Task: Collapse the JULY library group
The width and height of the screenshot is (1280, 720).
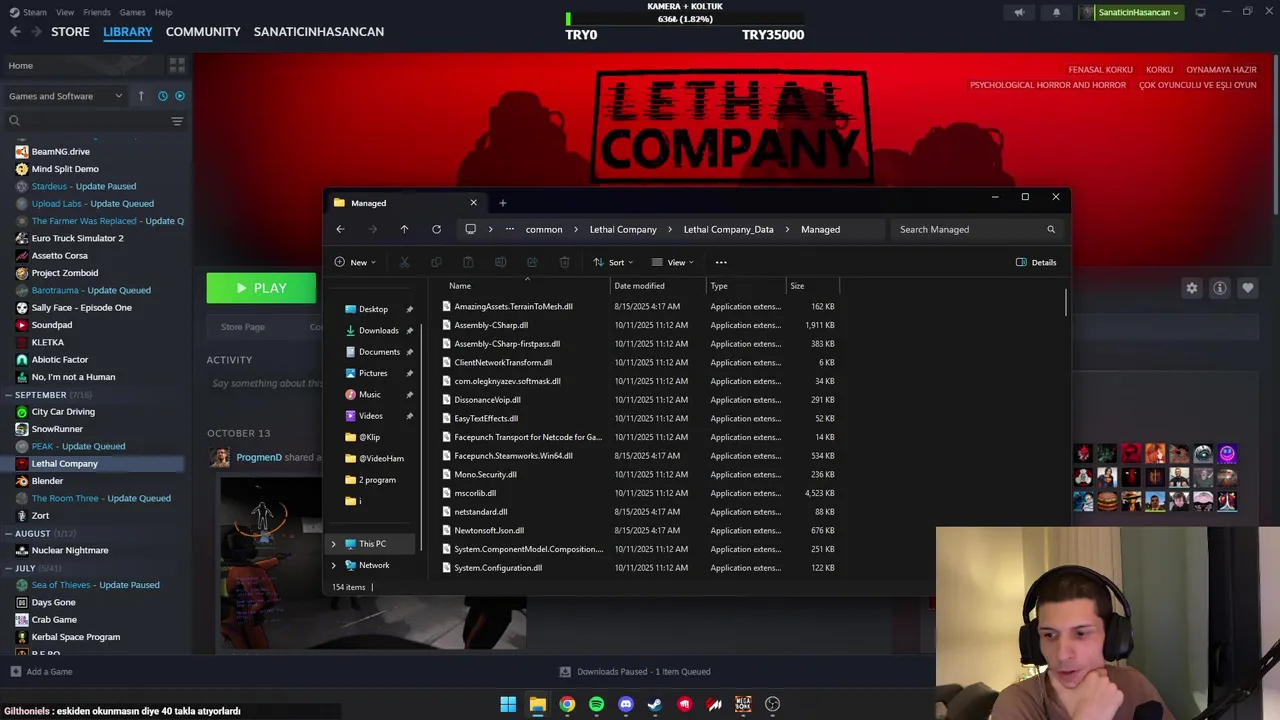Action: pos(8,568)
